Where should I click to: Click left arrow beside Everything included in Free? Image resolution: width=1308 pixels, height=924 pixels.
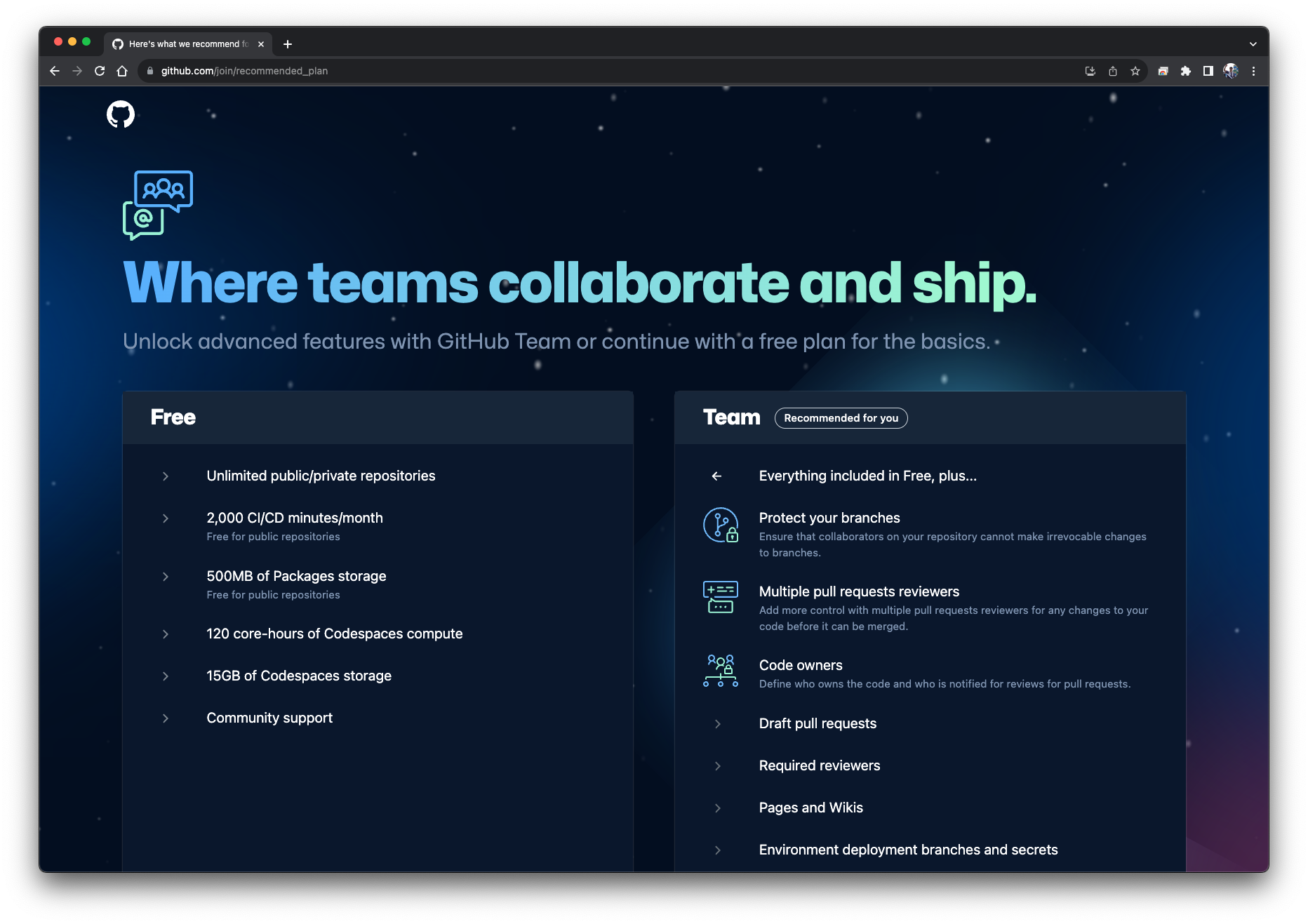pos(716,476)
